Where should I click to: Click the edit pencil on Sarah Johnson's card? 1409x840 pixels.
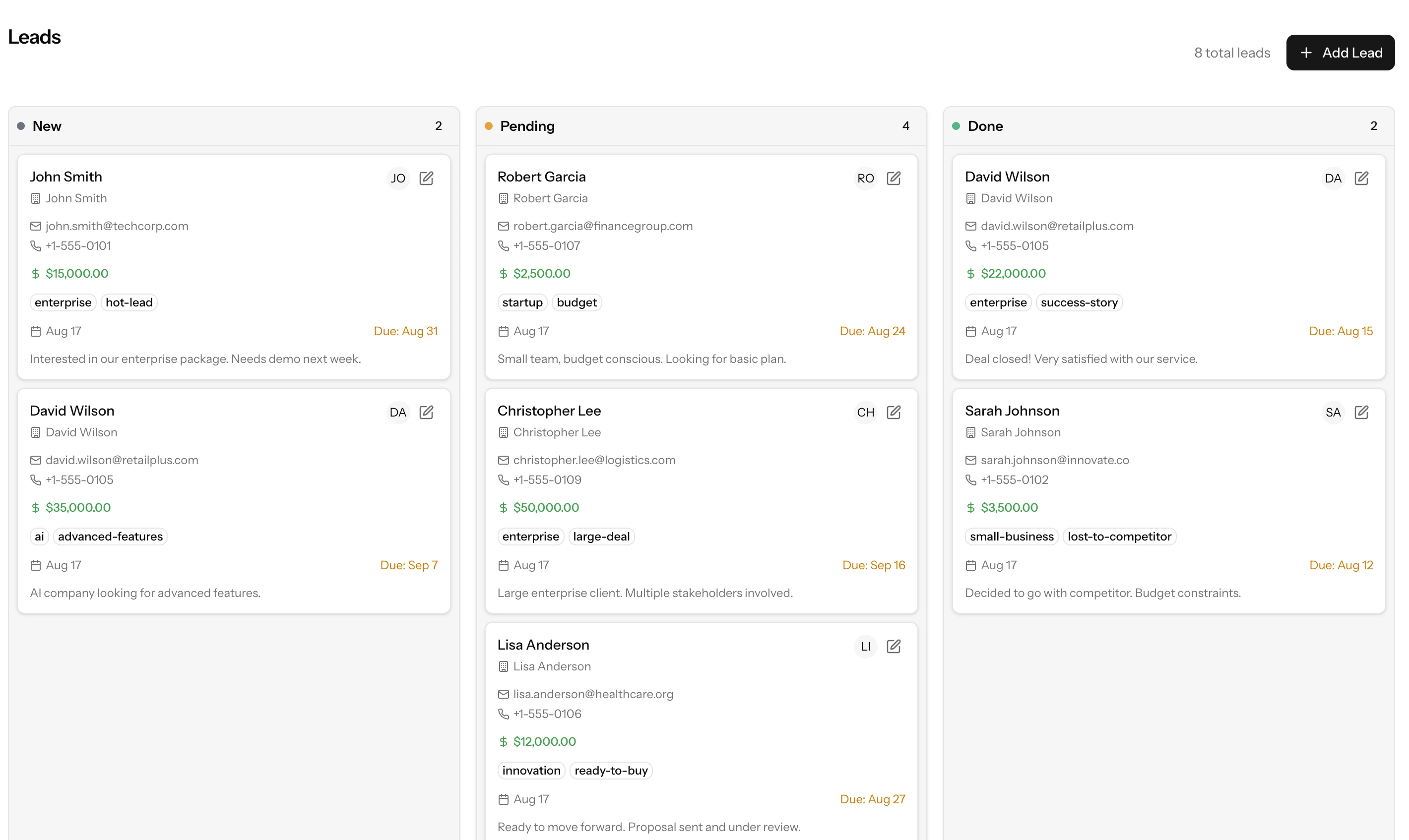[1362, 412]
